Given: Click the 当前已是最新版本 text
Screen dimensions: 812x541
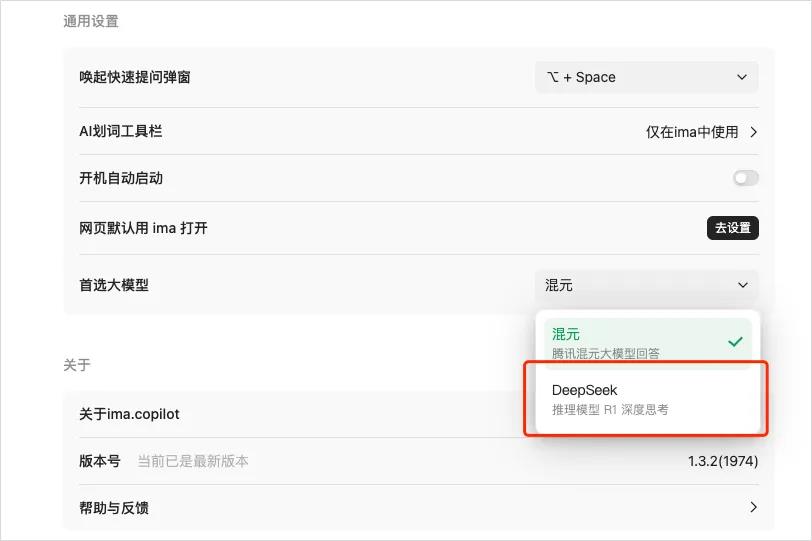Looking at the screenshot, I should click(x=193, y=461).
